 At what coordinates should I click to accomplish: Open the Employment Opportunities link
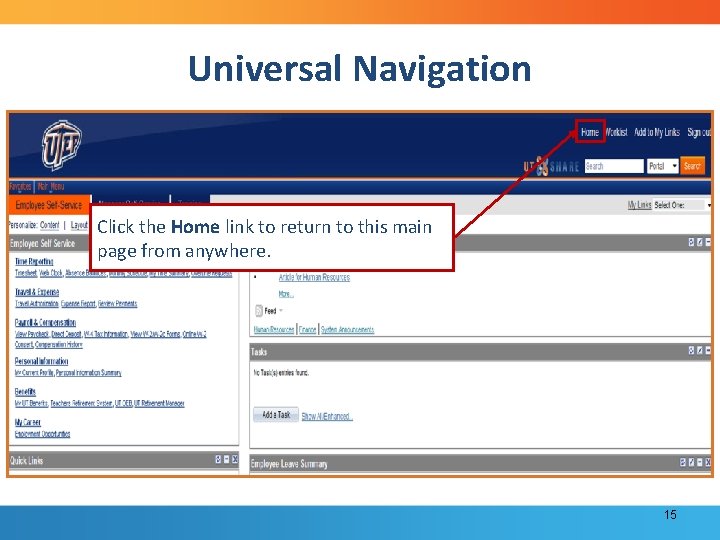(x=42, y=434)
